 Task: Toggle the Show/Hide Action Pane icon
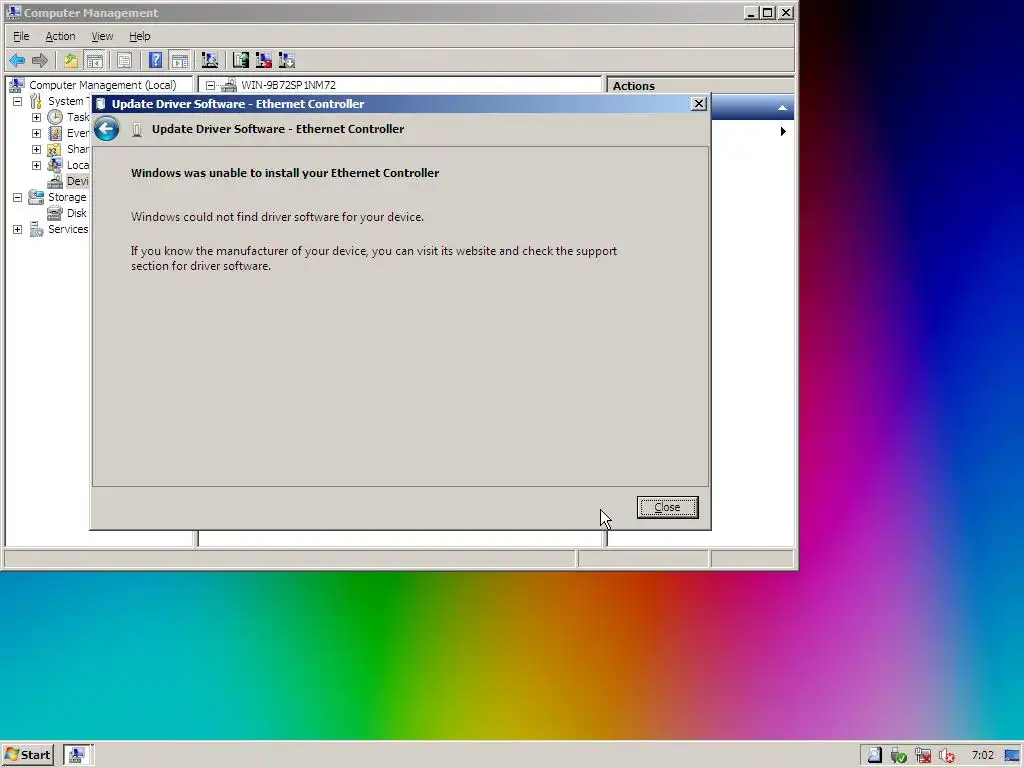(179, 61)
